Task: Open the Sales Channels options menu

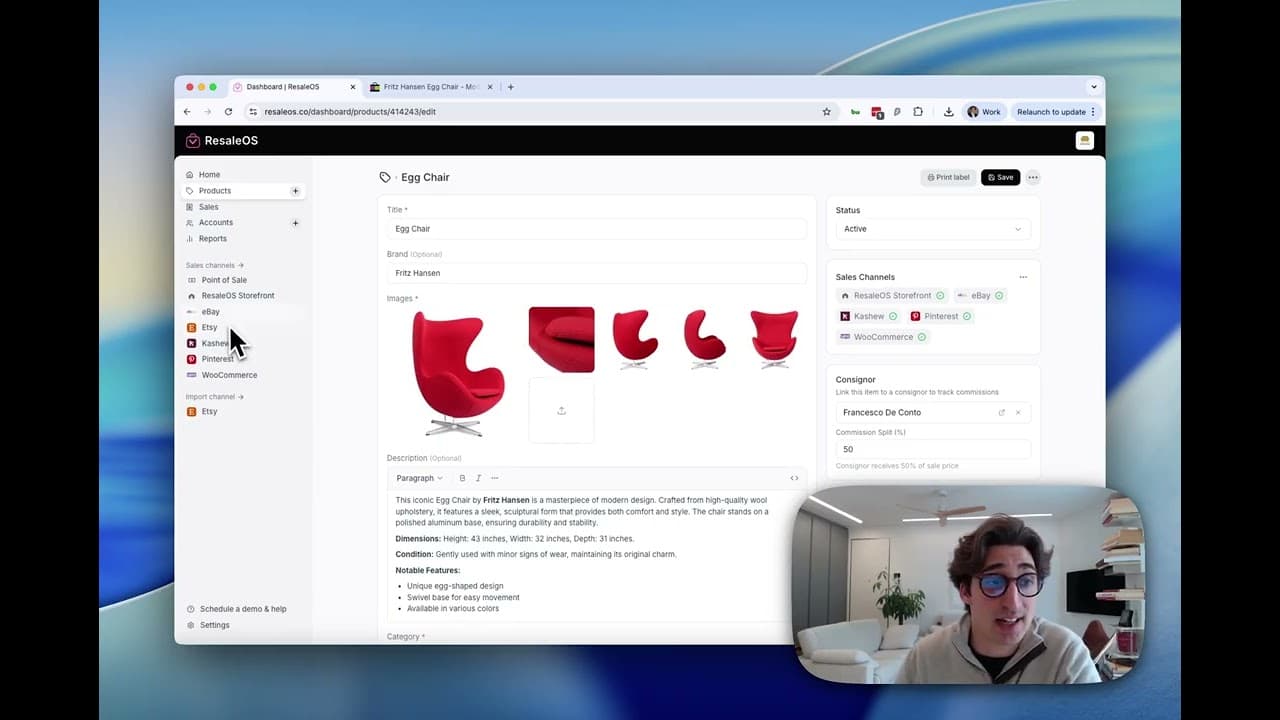Action: [1022, 277]
